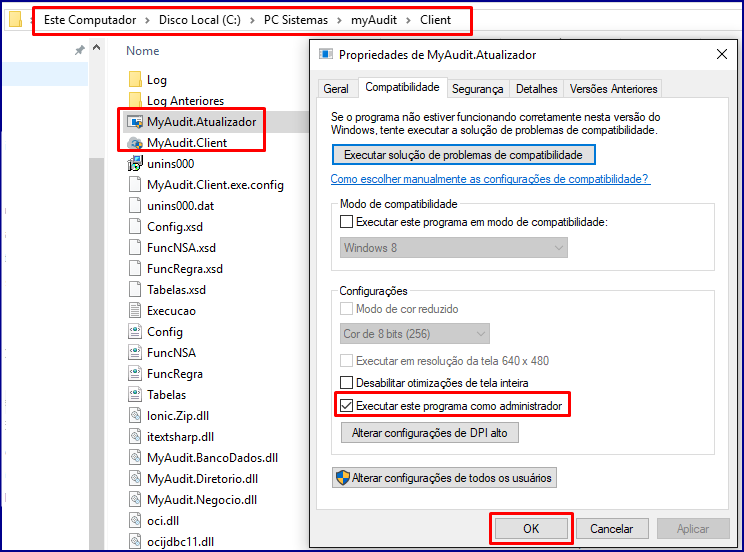Viewport: 744px width, 552px height.
Task: Click the Aplicar button
Action: [x=693, y=528]
